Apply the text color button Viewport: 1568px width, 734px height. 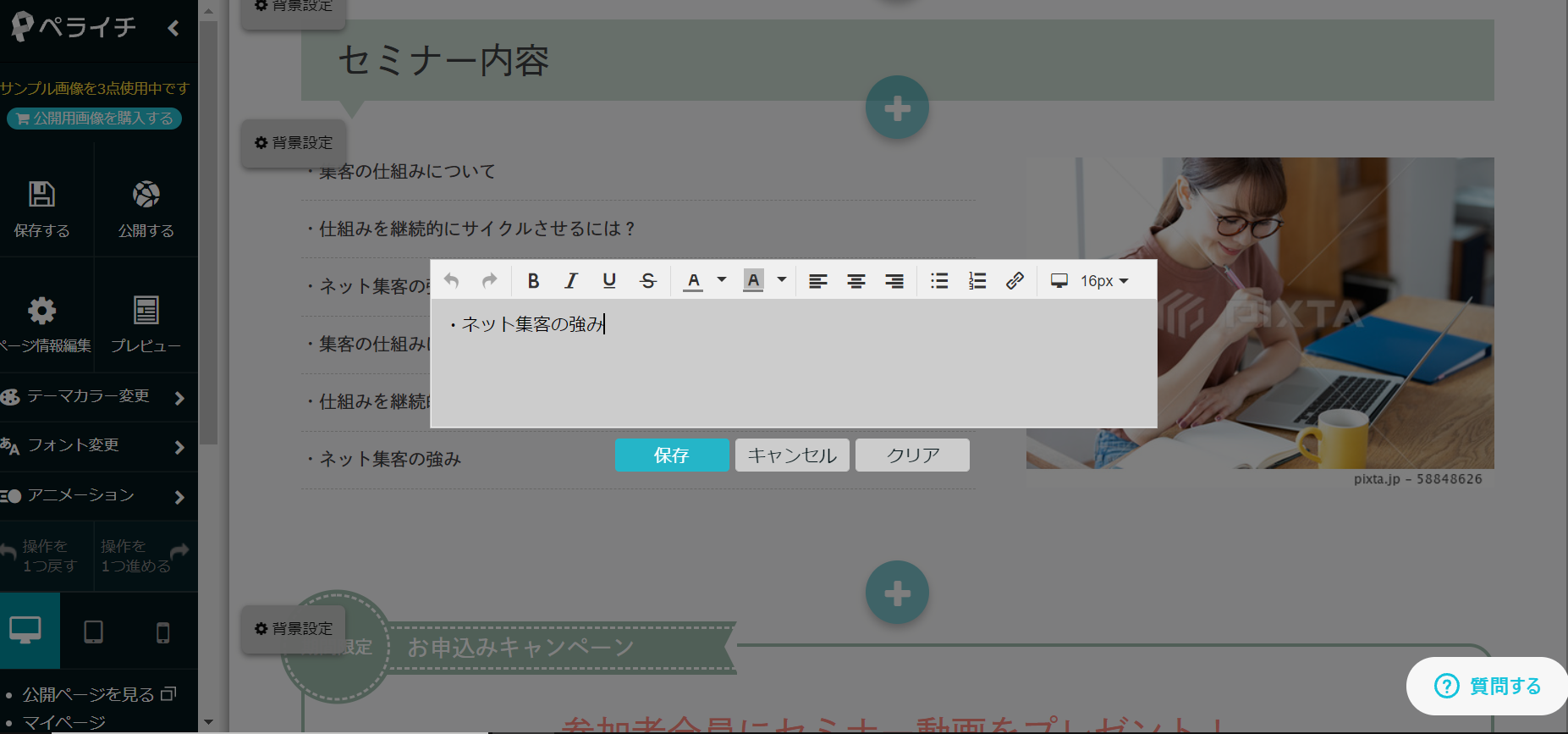[693, 280]
